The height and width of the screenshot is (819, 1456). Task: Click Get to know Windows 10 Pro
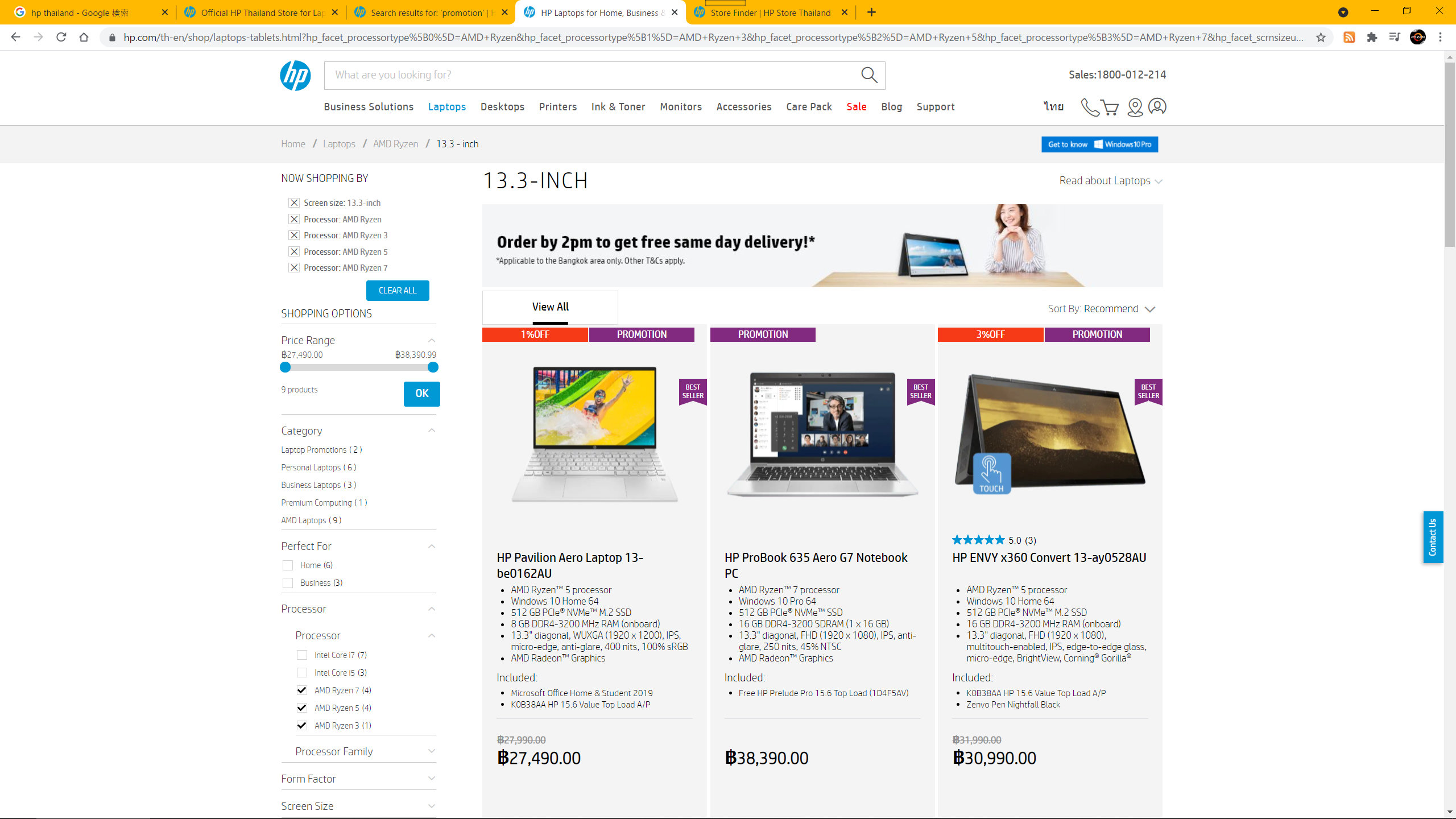1099,144
